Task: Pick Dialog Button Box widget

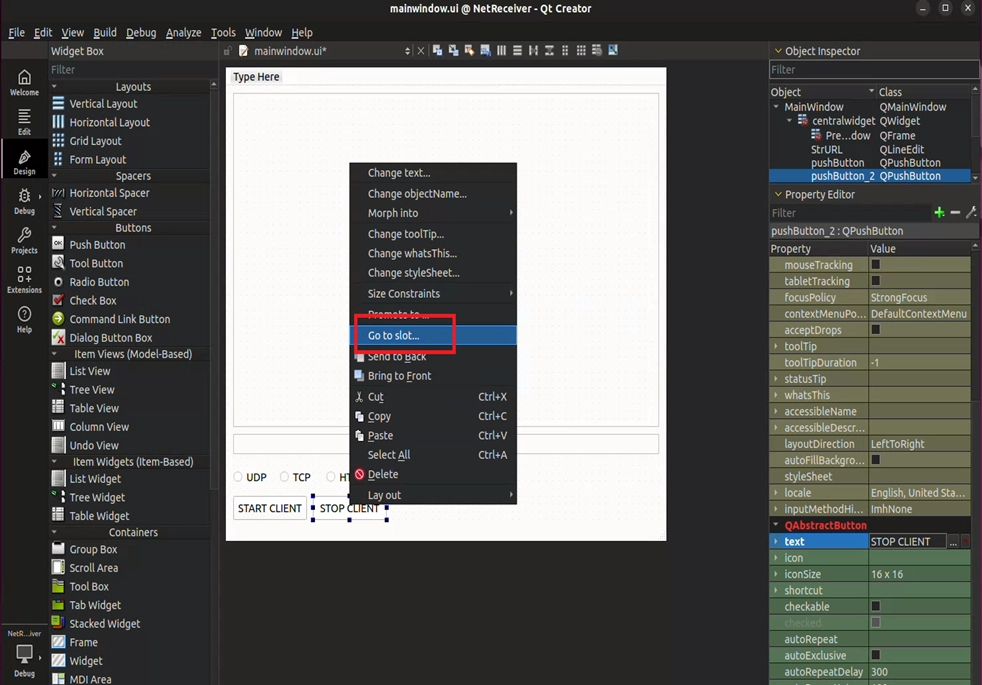Action: click(111, 338)
